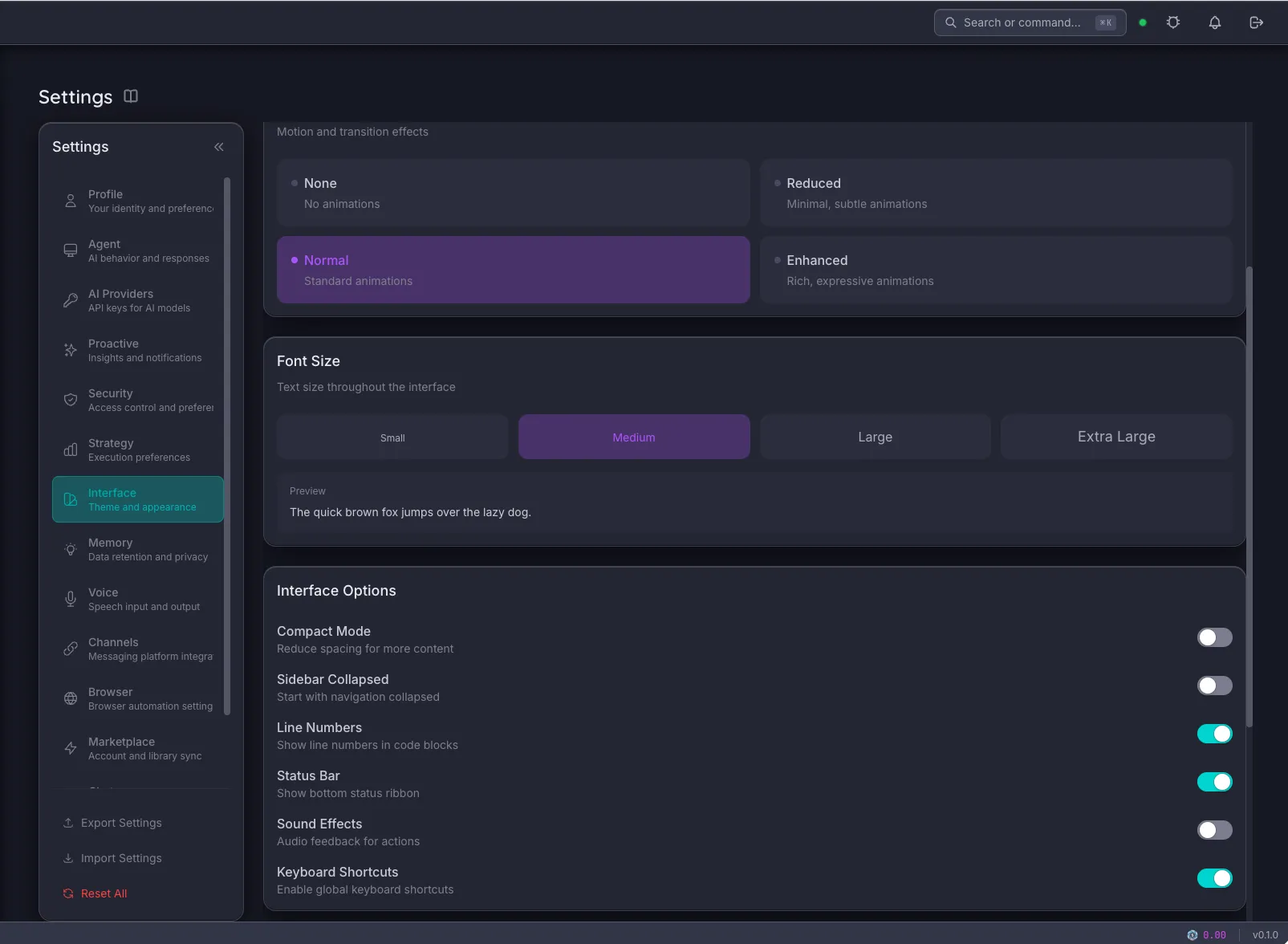This screenshot has width=1288, height=944.
Task: Select None animations option
Action: point(514,193)
